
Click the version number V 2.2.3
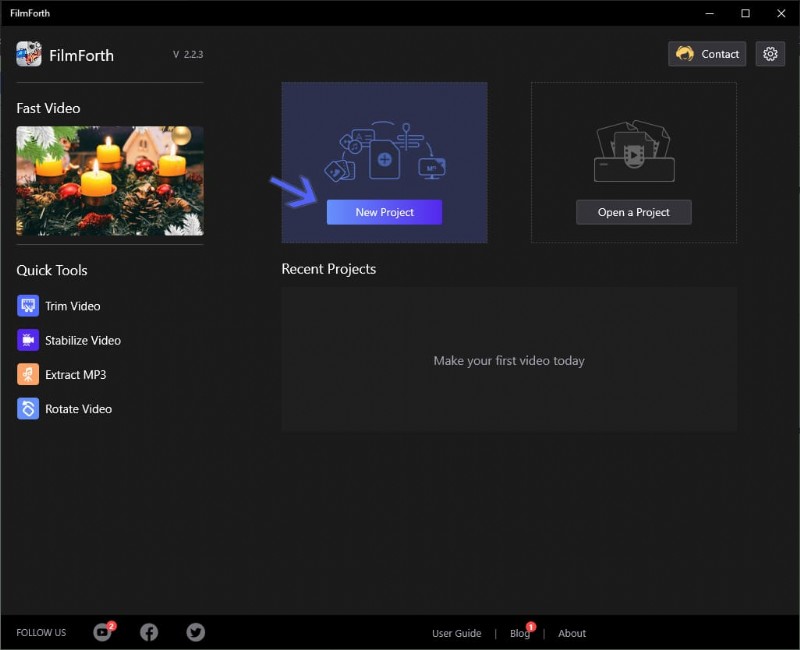[x=189, y=55]
